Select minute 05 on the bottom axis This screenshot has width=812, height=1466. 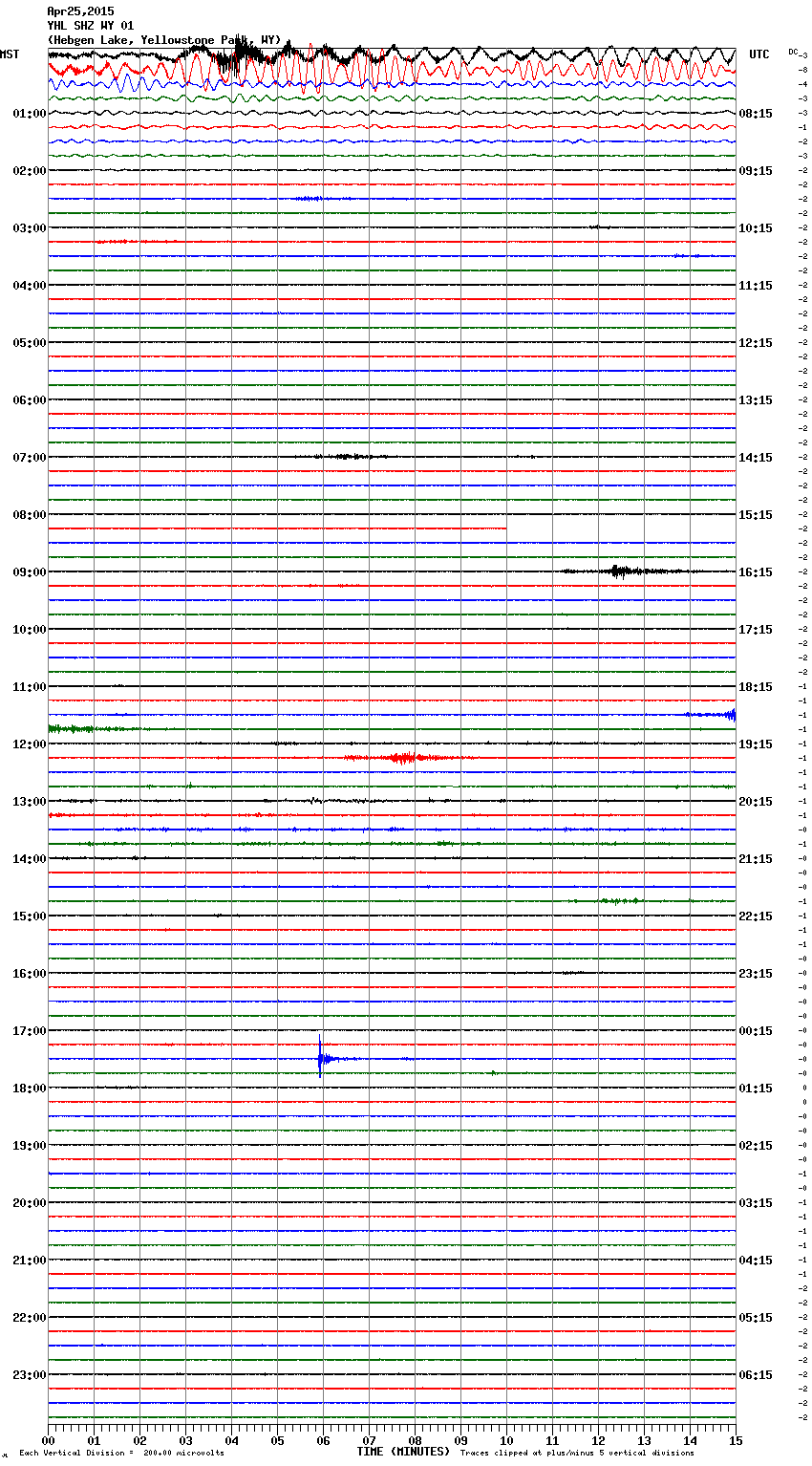click(x=277, y=1439)
